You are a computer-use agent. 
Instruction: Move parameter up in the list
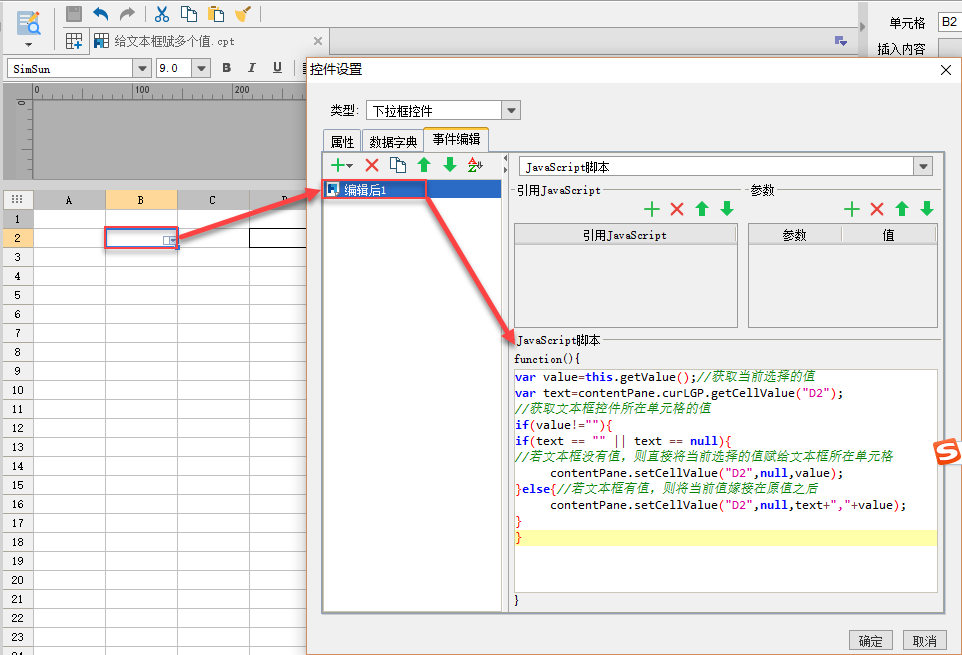pyautogui.click(x=902, y=209)
